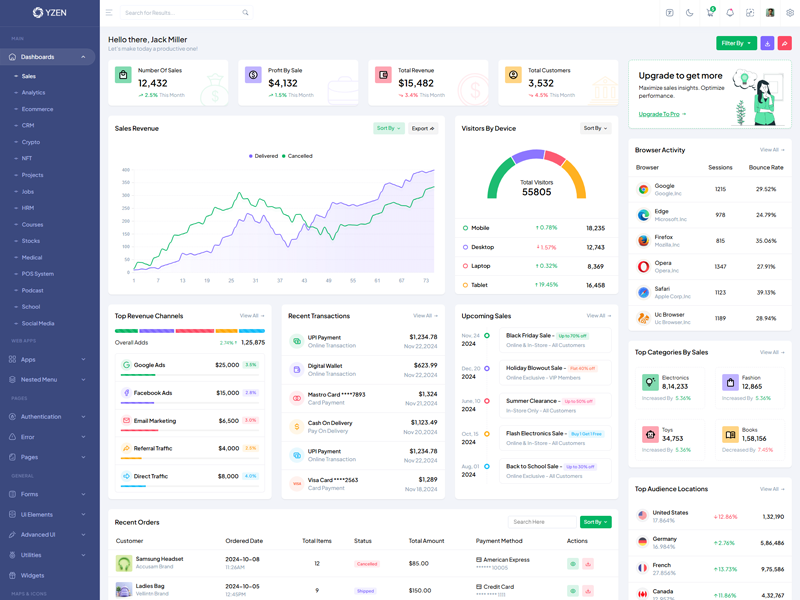The height and width of the screenshot is (600, 800).
Task: Open the Filter By dropdown
Action: 736,43
